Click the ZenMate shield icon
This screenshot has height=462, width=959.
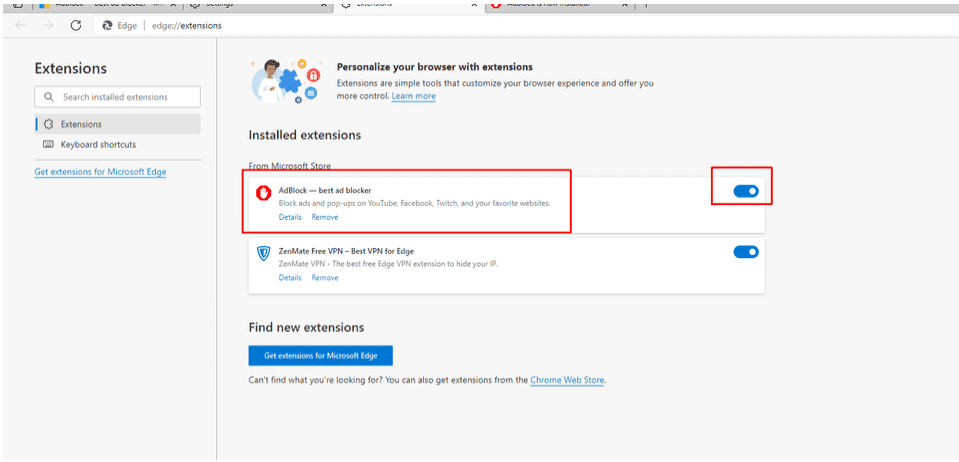tap(263, 253)
